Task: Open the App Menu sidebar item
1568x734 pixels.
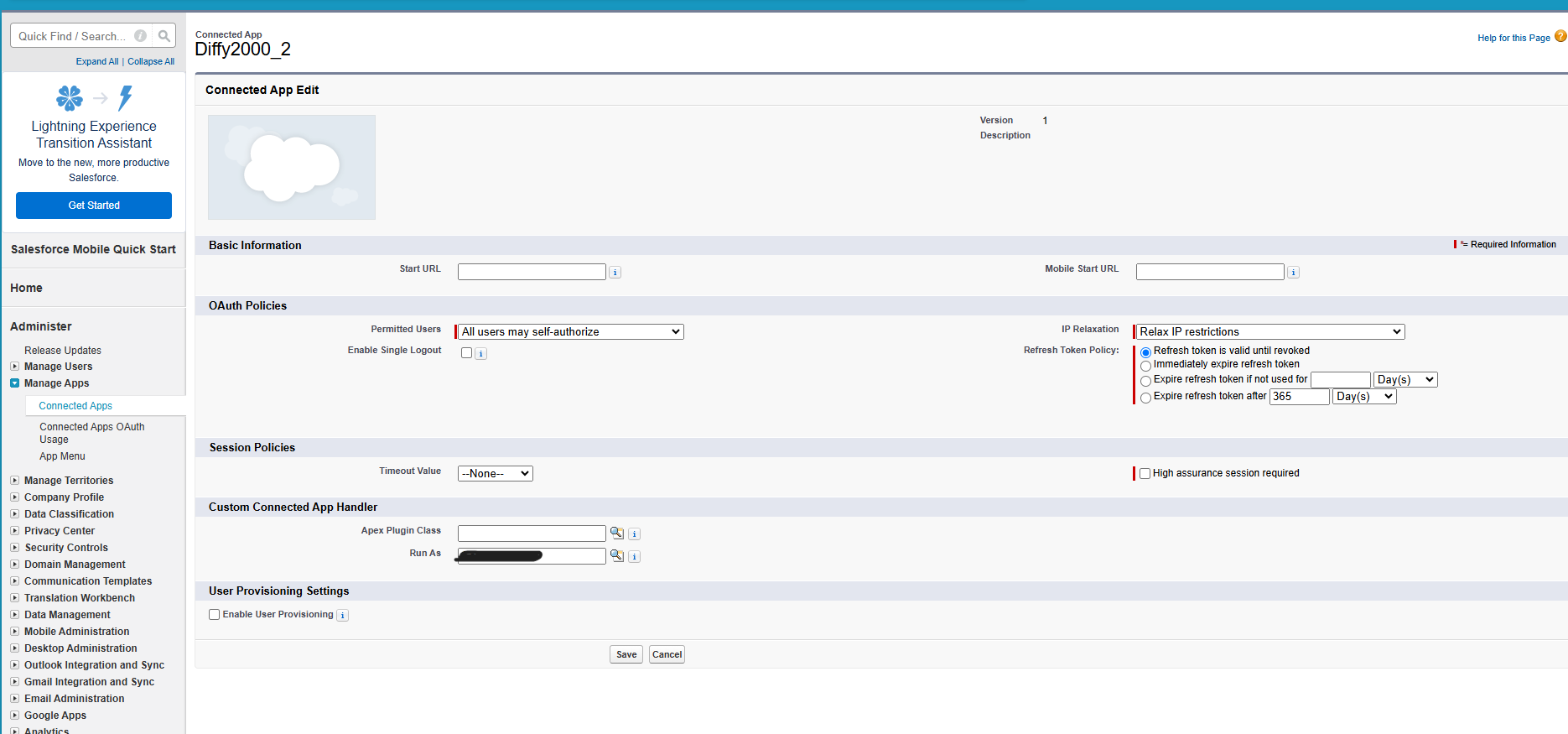Action: [x=62, y=456]
